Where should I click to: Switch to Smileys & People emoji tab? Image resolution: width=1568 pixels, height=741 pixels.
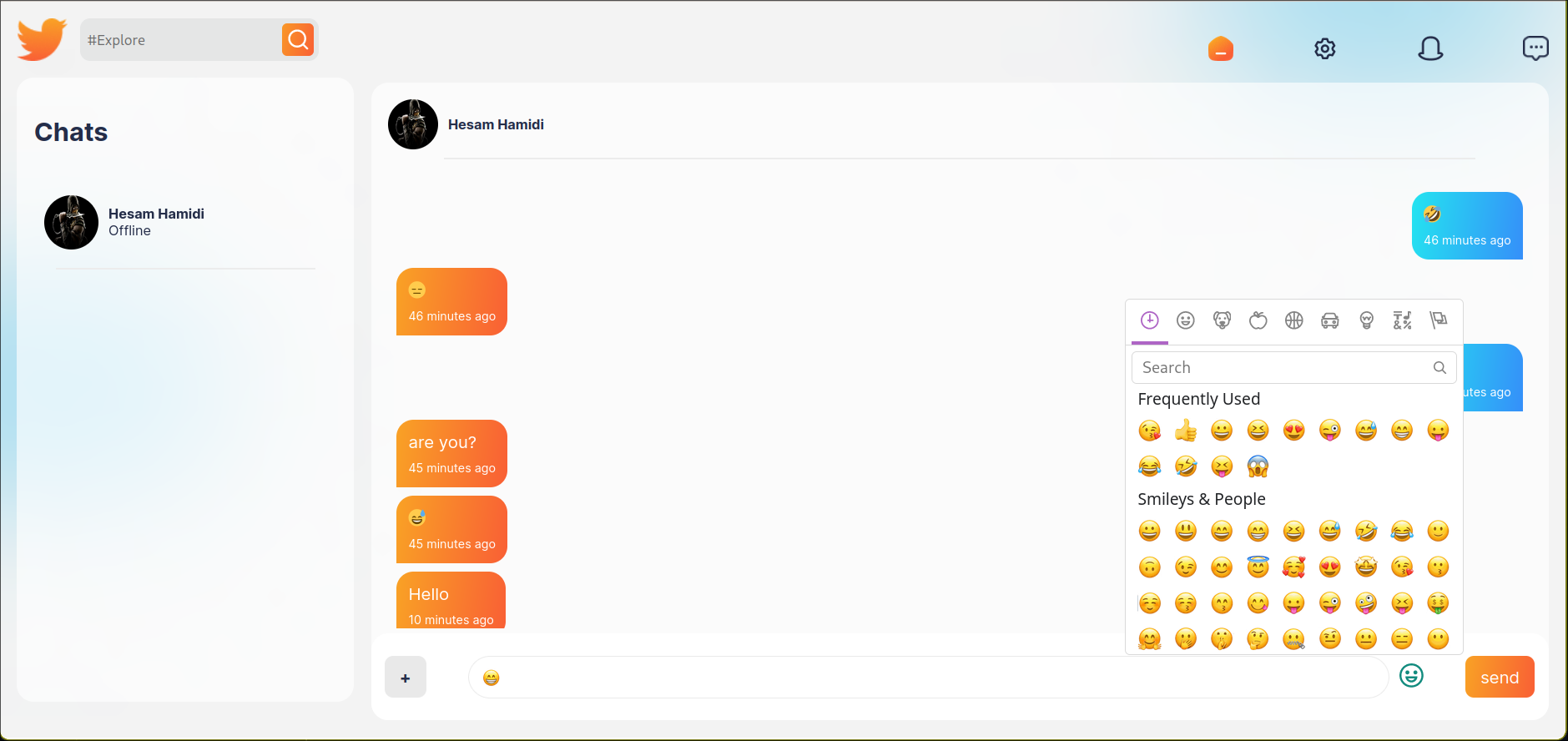(1186, 320)
